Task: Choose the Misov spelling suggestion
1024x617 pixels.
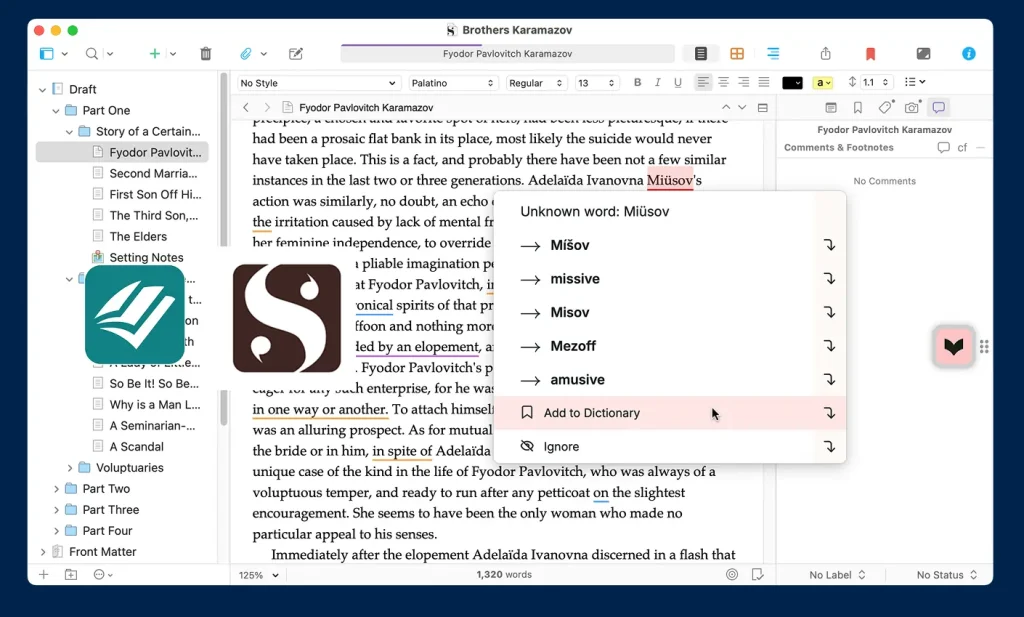Action: pyautogui.click(x=670, y=313)
